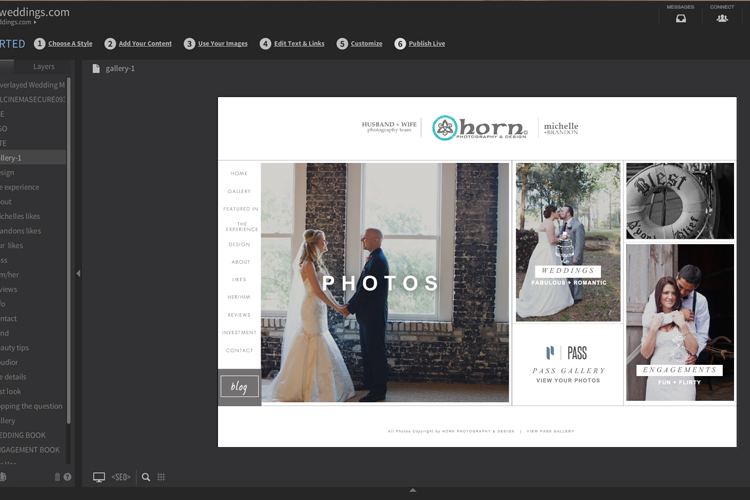Screen dimensions: 750x500
Task: Click the trash delete icon in the sidebar
Action: (57, 477)
